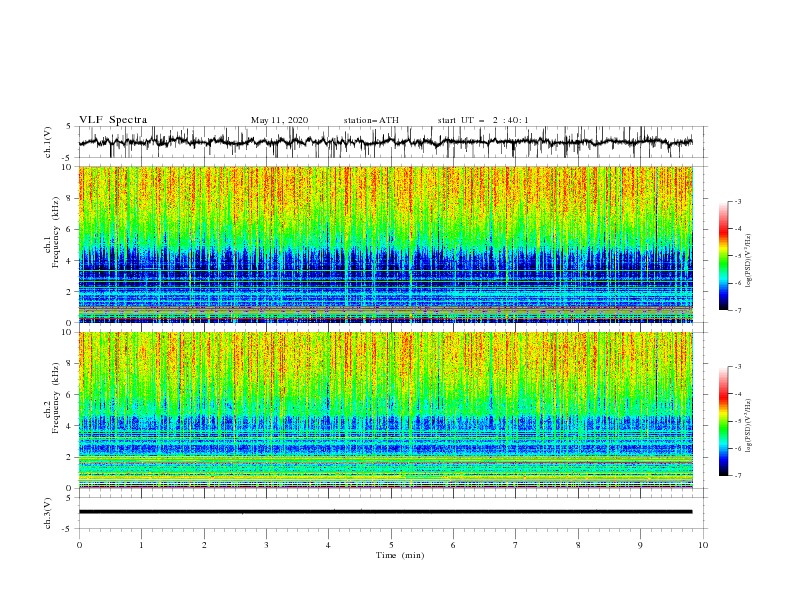Select the ch.1 colorbar "log(PSD)(V²/Hz)" label
The image size is (792, 612).
749,261
